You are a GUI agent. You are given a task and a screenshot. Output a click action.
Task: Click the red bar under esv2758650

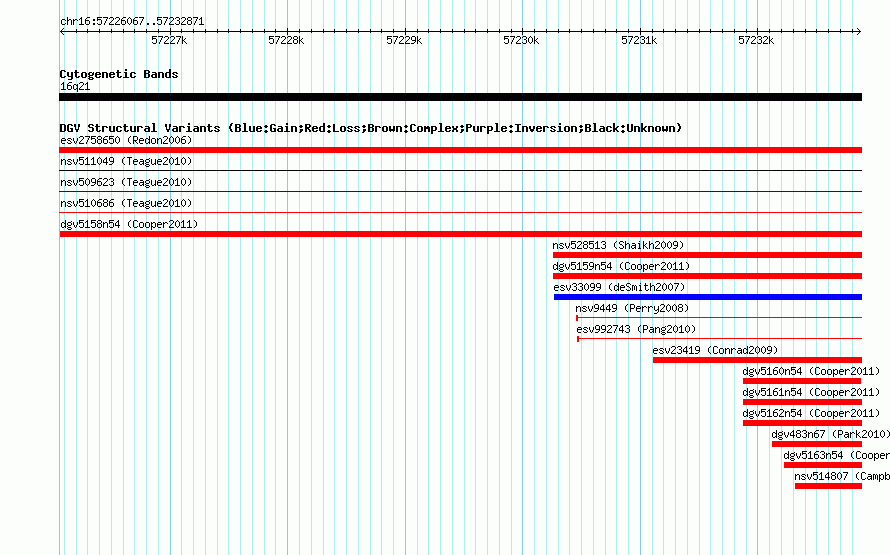click(x=460, y=150)
